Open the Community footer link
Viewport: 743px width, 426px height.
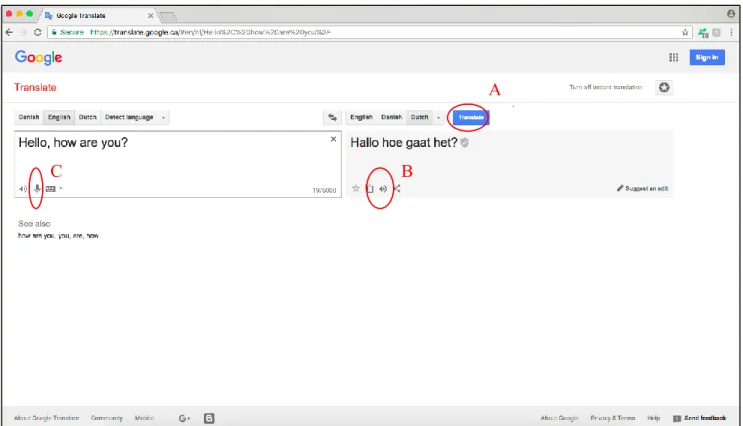tap(107, 418)
